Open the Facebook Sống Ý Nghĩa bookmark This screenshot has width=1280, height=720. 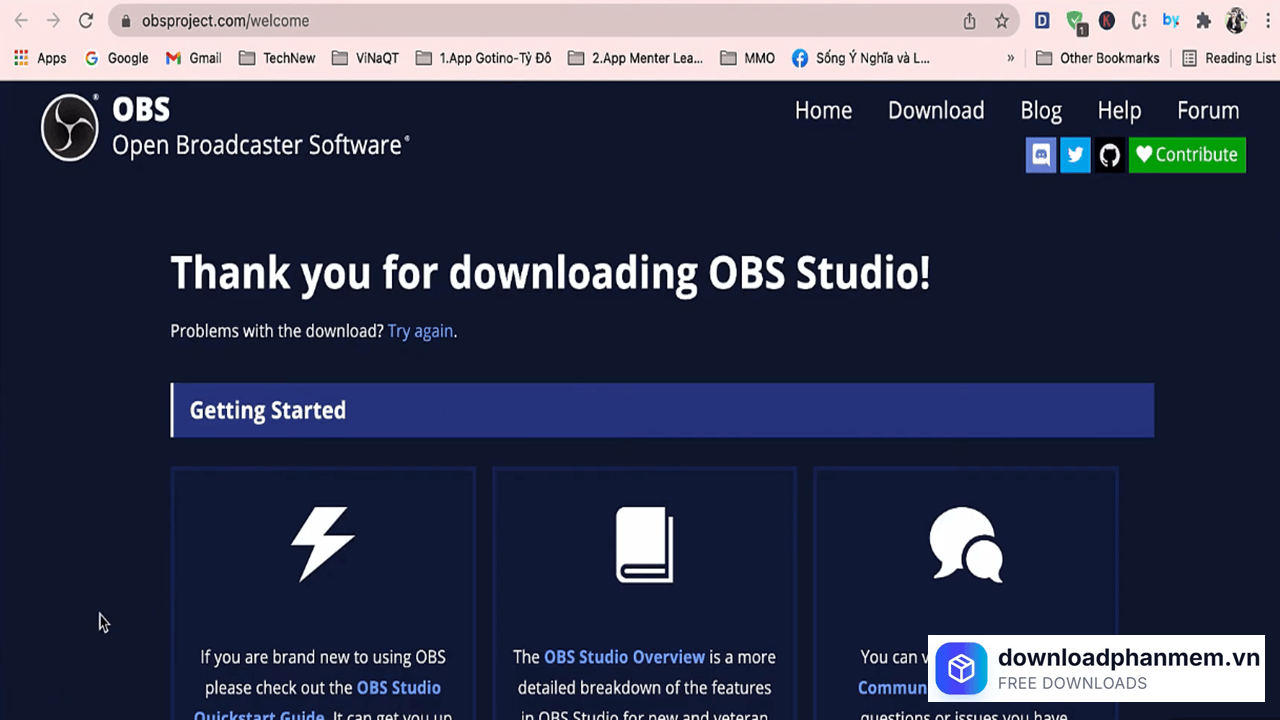coord(861,58)
